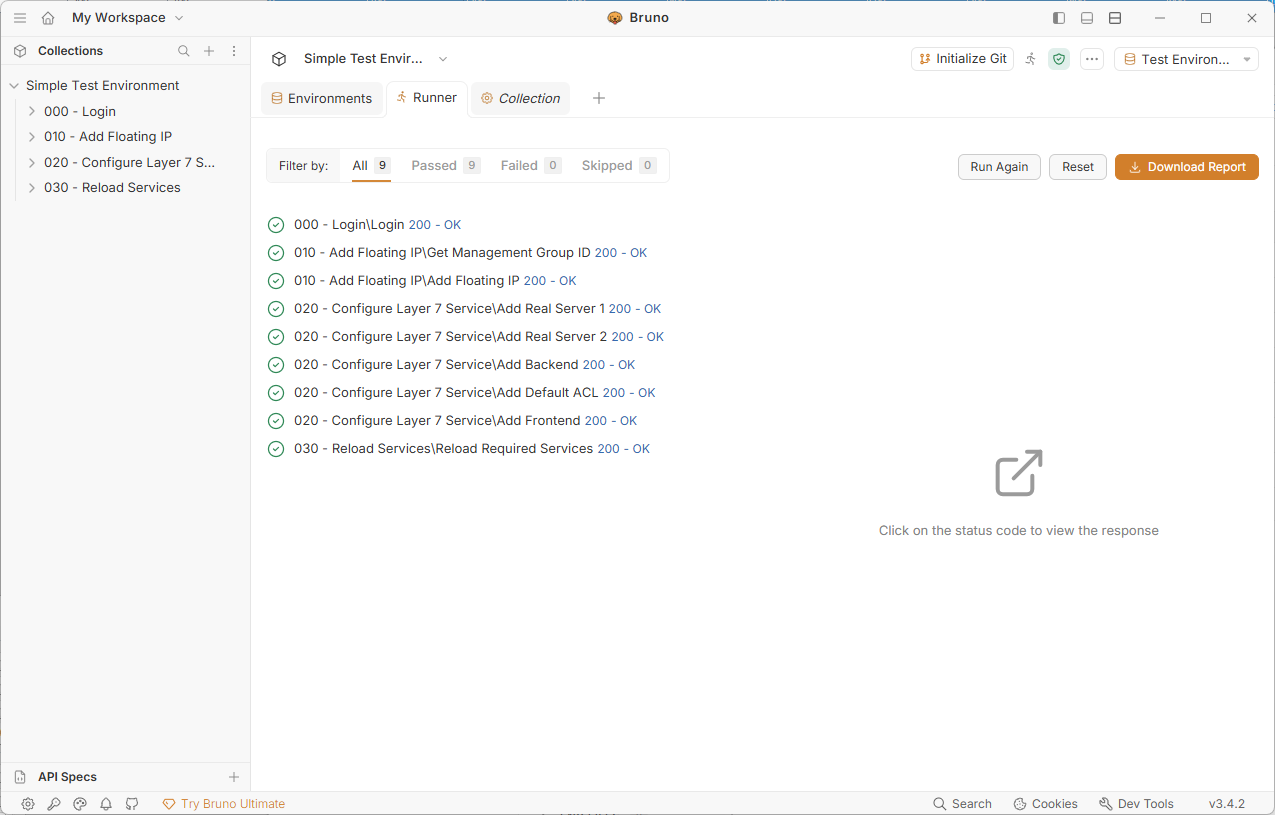Screen dimensions: 1275x815
Task: Open status code for Add Frontend
Action: point(611,421)
